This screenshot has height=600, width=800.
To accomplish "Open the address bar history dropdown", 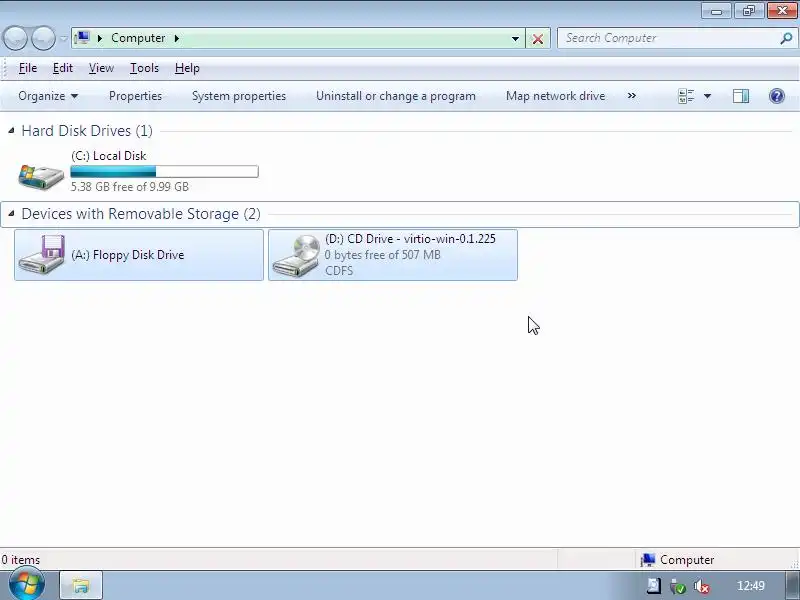I will (515, 39).
